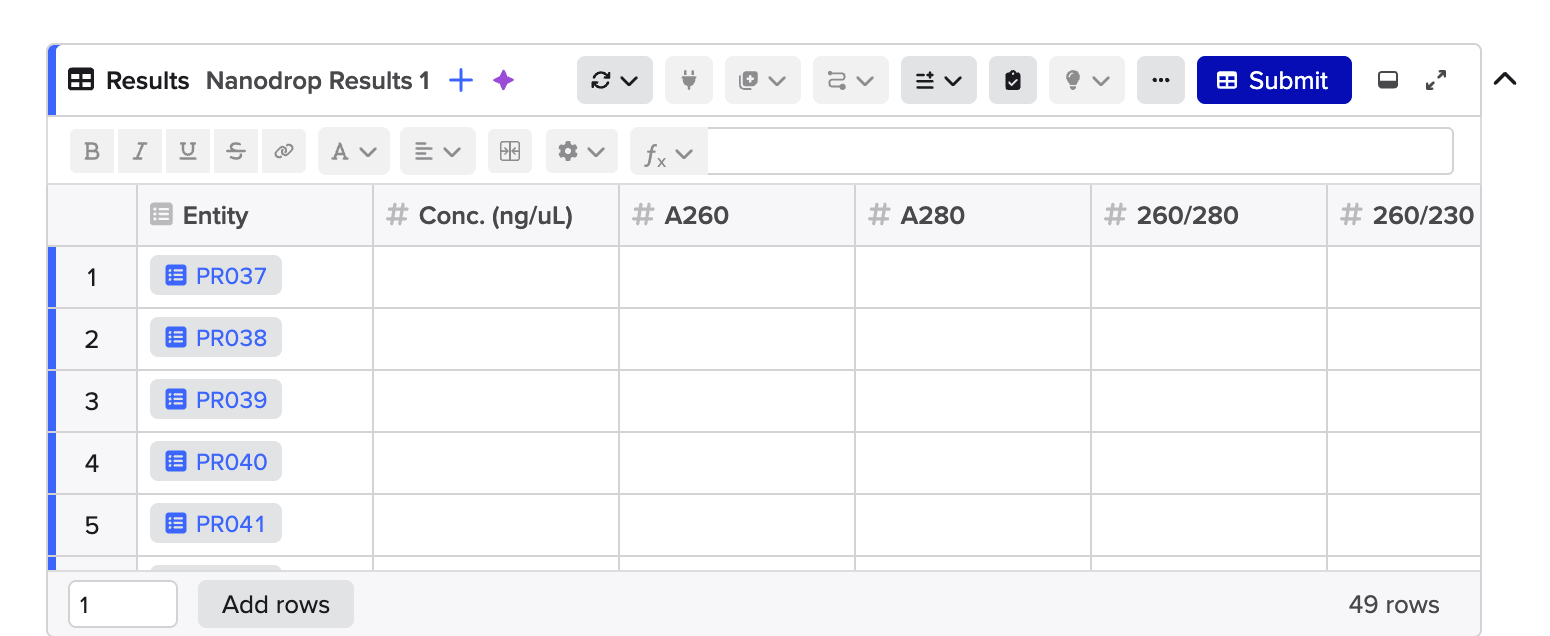Open the lightbulb insights menu
The image size is (1550, 636).
point(1086,80)
